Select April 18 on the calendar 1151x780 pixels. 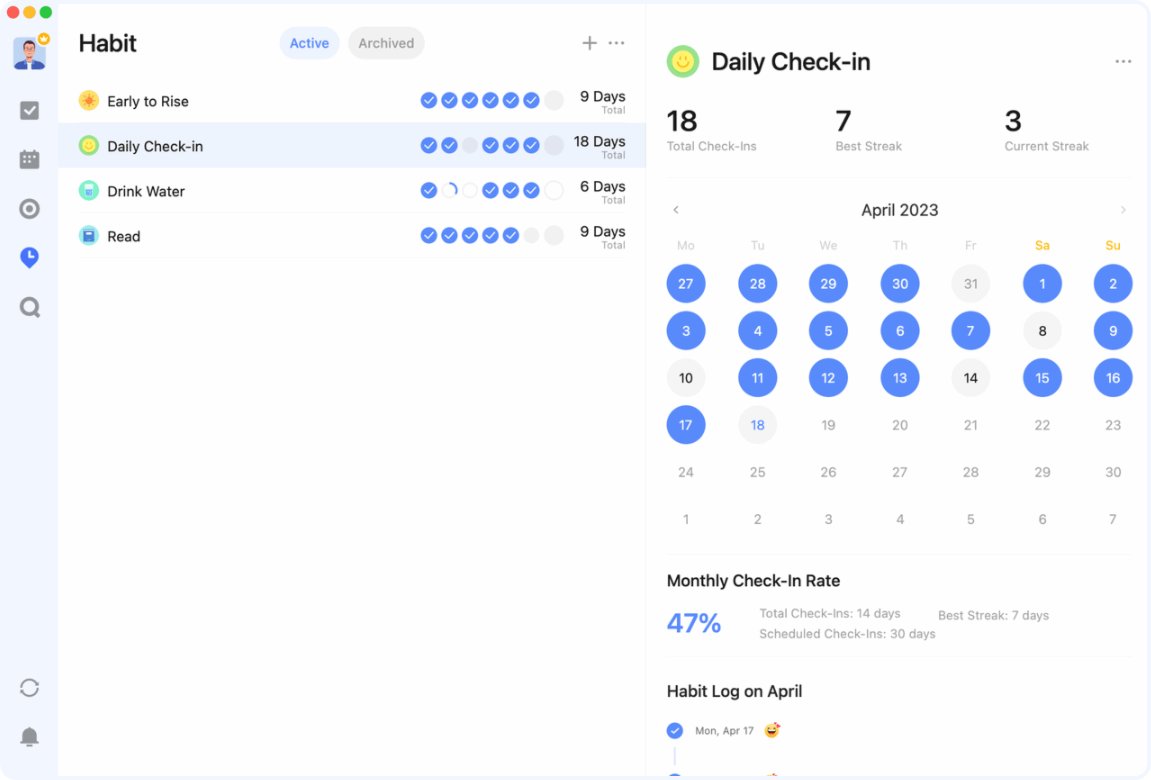point(757,424)
